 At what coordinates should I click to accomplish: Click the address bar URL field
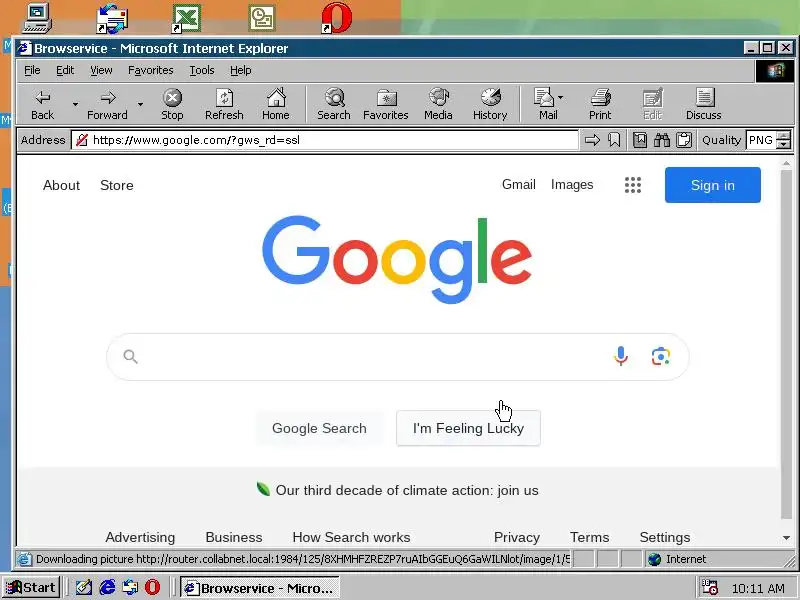pyautogui.click(x=324, y=140)
